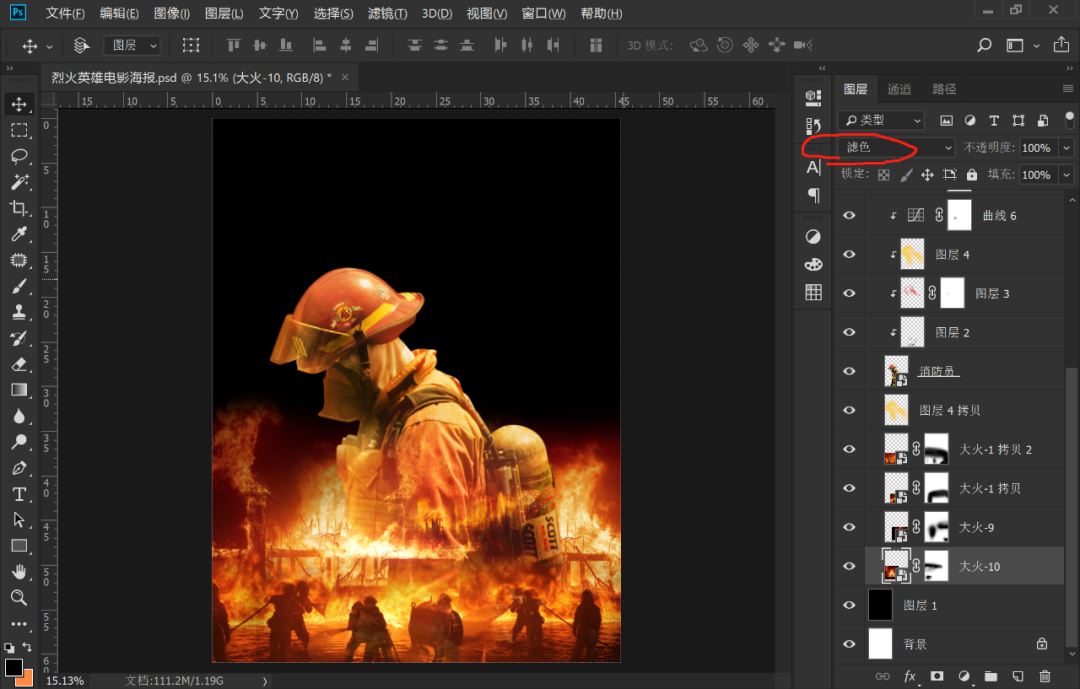This screenshot has width=1080, height=689.
Task: Select the Hand tool
Action: [x=19, y=572]
